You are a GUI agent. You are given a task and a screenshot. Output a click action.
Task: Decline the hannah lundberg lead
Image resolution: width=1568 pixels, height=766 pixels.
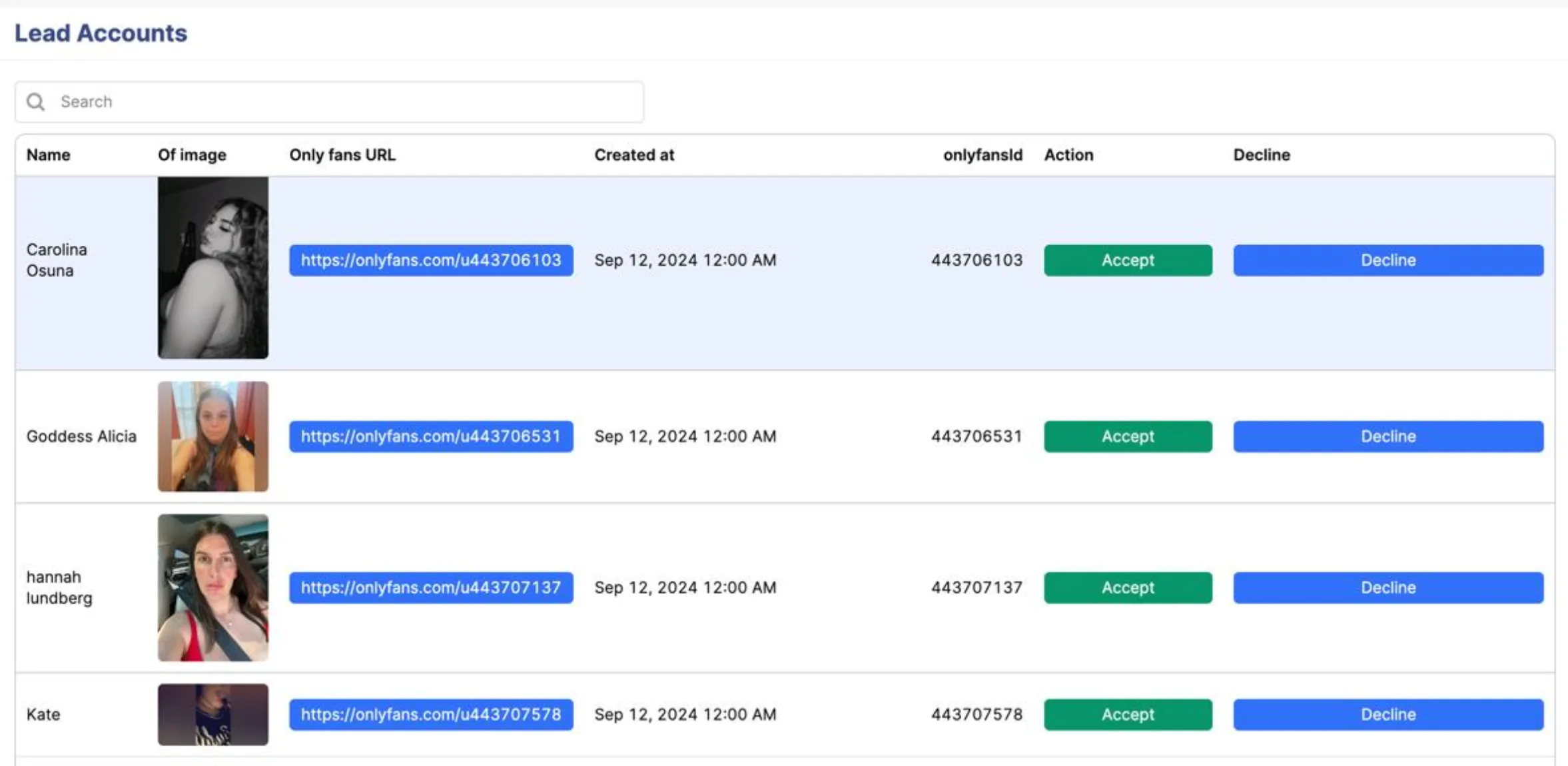(1387, 587)
